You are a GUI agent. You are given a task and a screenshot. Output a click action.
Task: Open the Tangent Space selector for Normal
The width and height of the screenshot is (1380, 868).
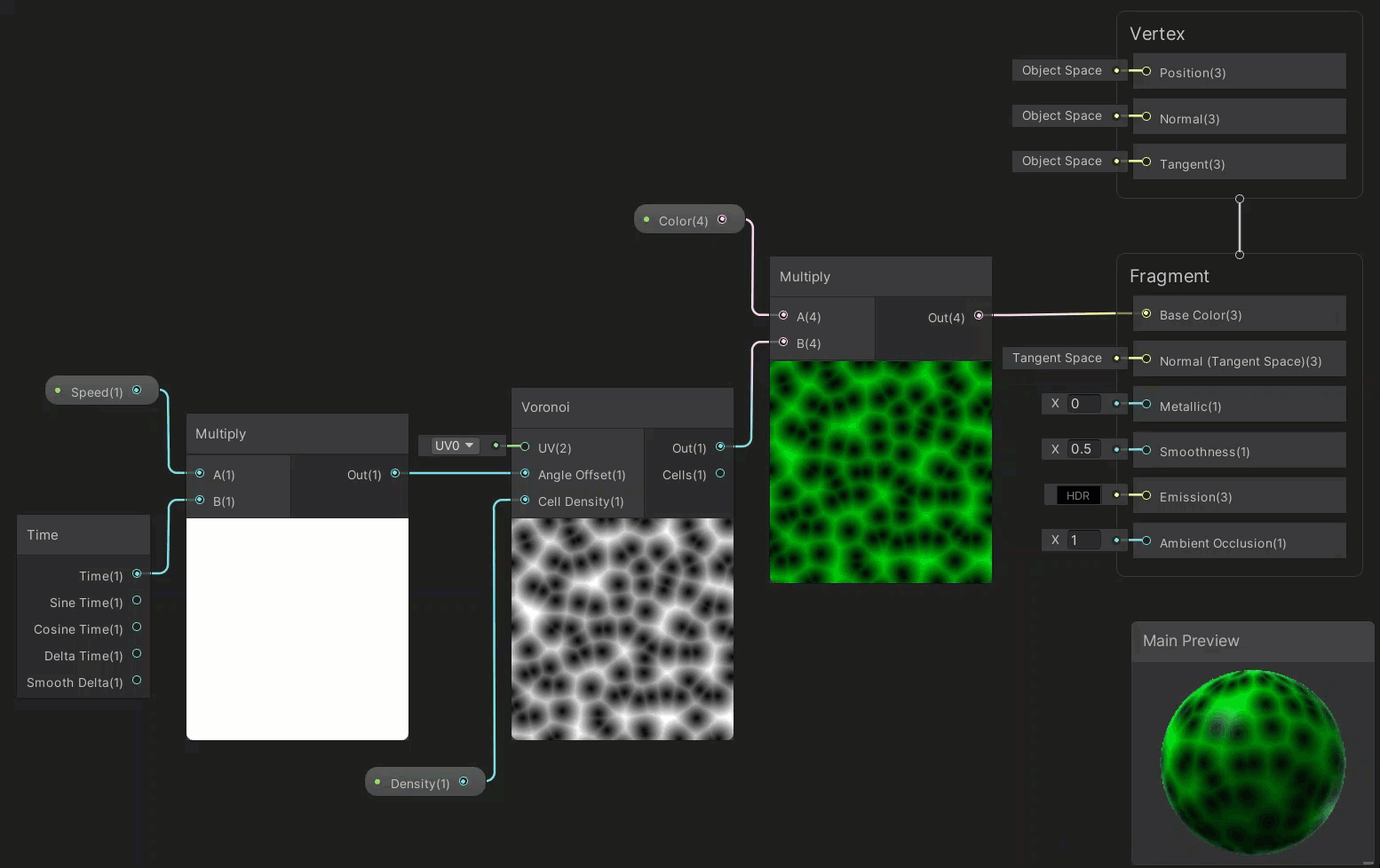point(1057,358)
